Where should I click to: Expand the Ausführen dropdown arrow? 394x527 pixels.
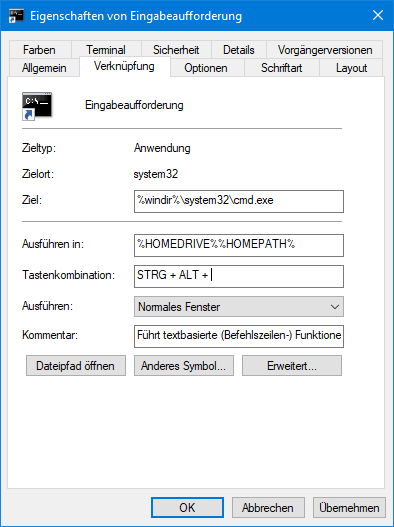coord(334,307)
